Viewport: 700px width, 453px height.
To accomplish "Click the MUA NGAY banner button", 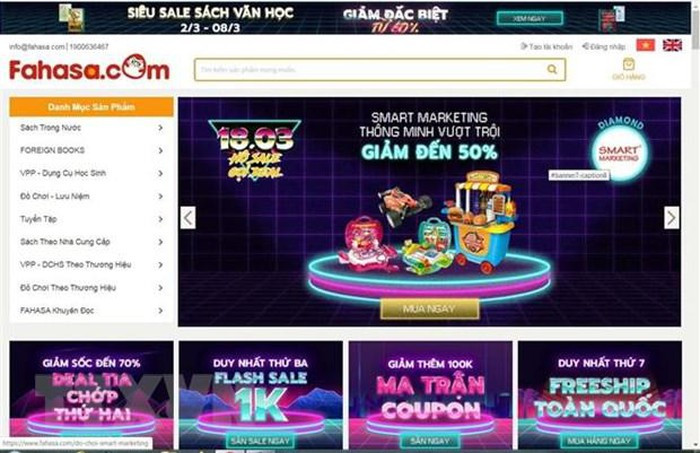I will (429, 309).
